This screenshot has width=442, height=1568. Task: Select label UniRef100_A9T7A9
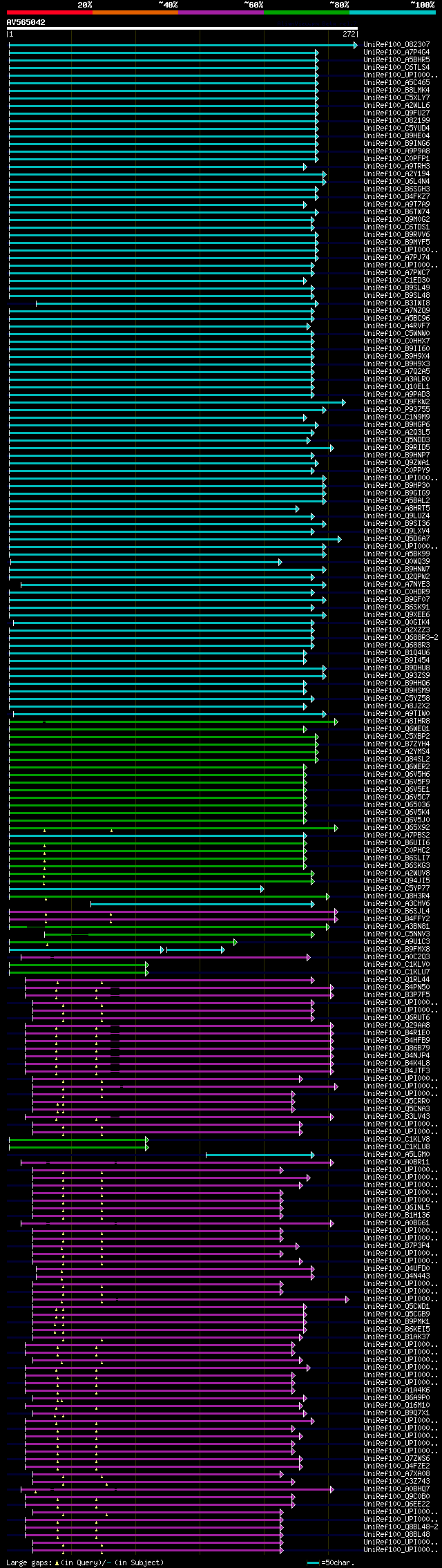coord(396,205)
